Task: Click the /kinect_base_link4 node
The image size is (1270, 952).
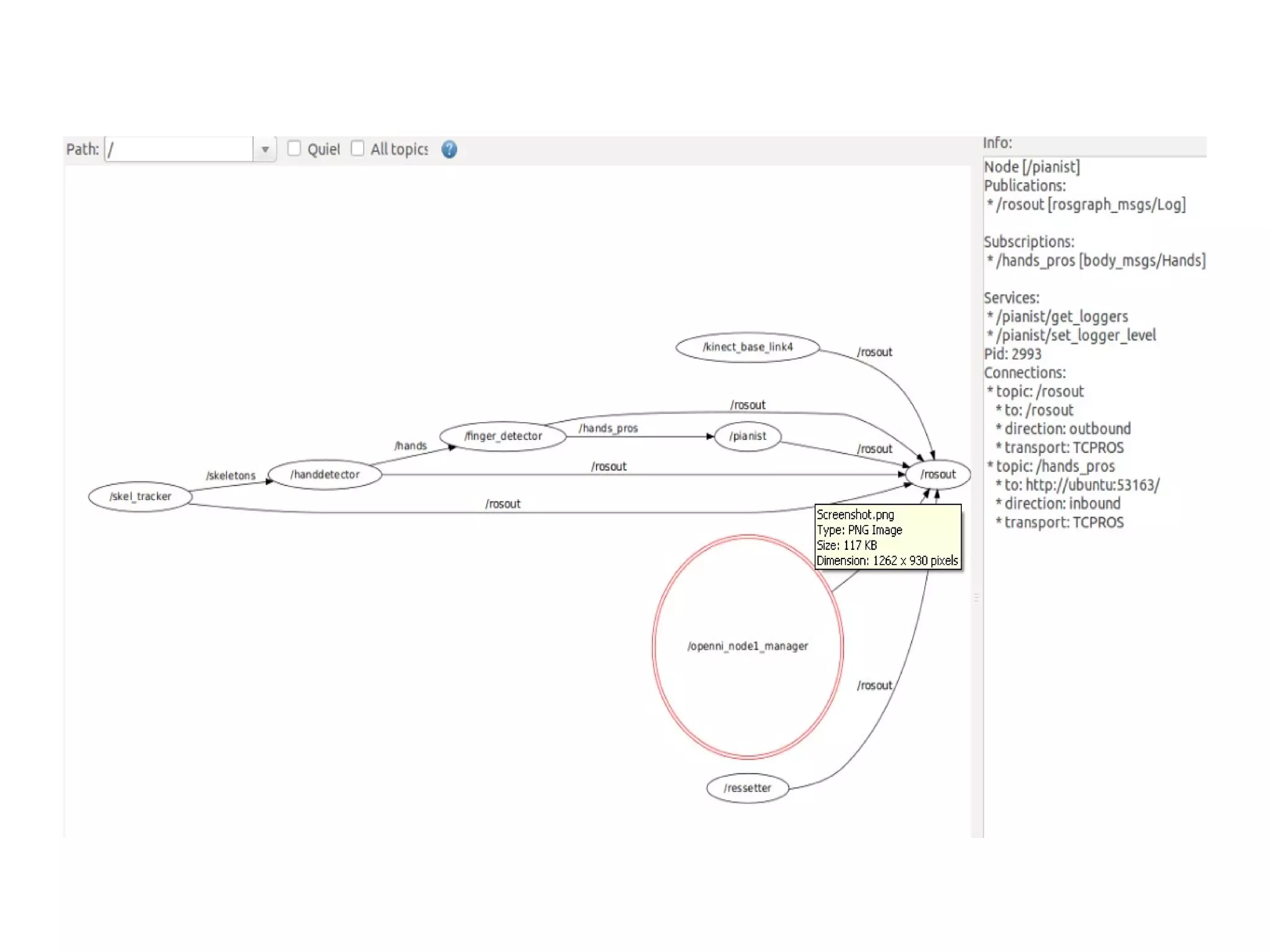Action: click(x=747, y=347)
